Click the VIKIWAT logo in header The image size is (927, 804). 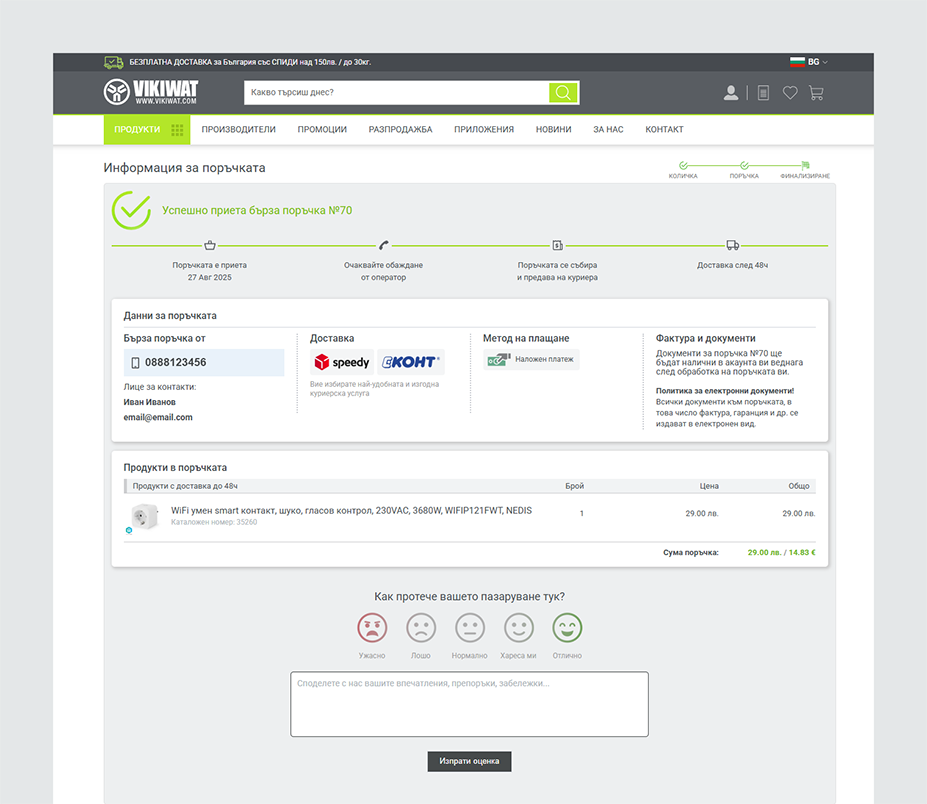point(150,93)
